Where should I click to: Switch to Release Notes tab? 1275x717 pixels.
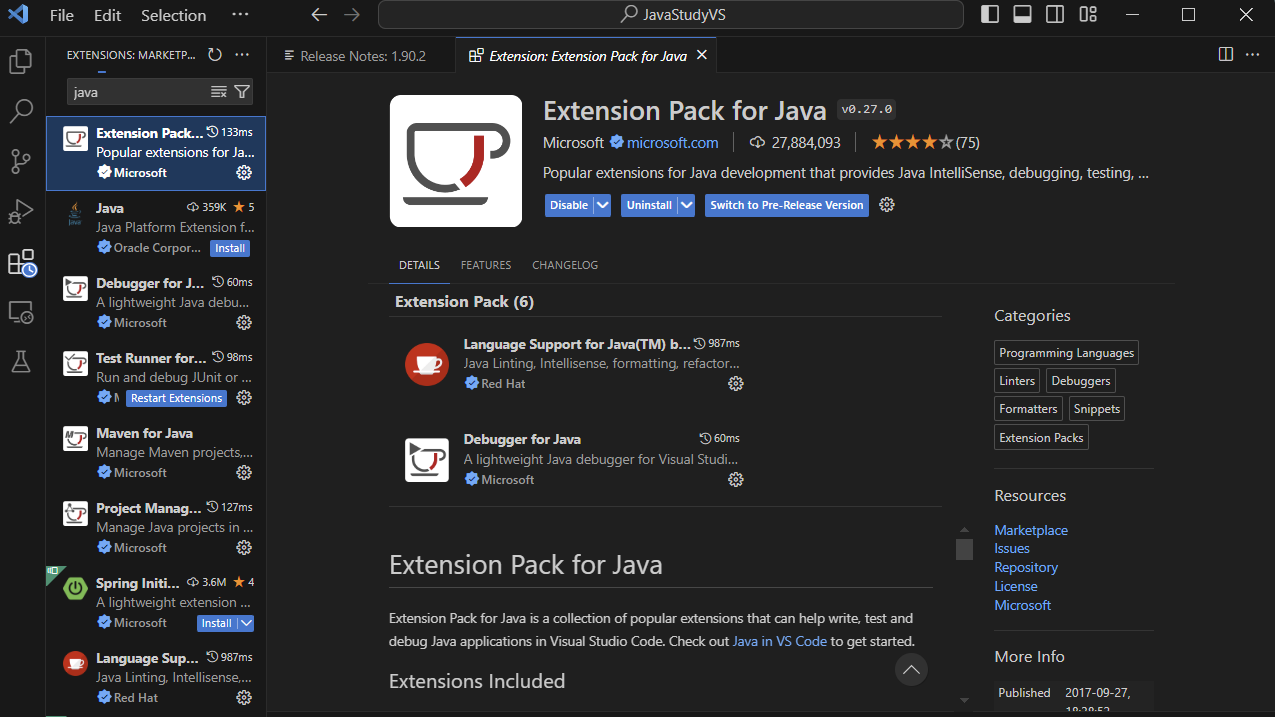(x=362, y=56)
